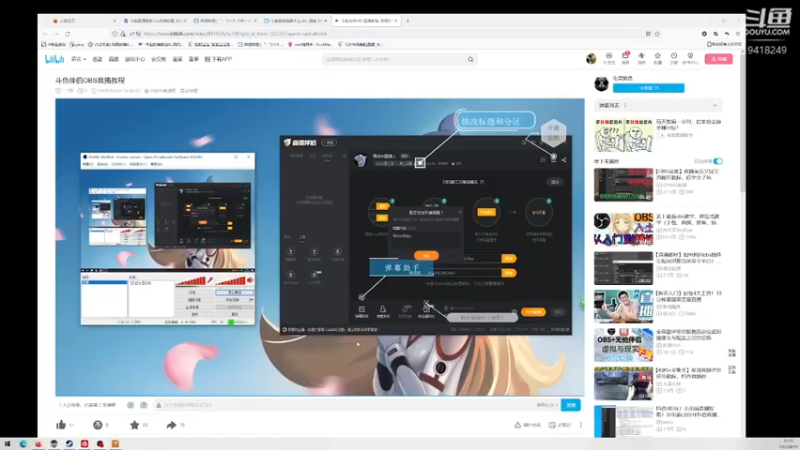Share the video with arrow icon
Image resolution: width=800 pixels, height=450 pixels.
[171, 424]
